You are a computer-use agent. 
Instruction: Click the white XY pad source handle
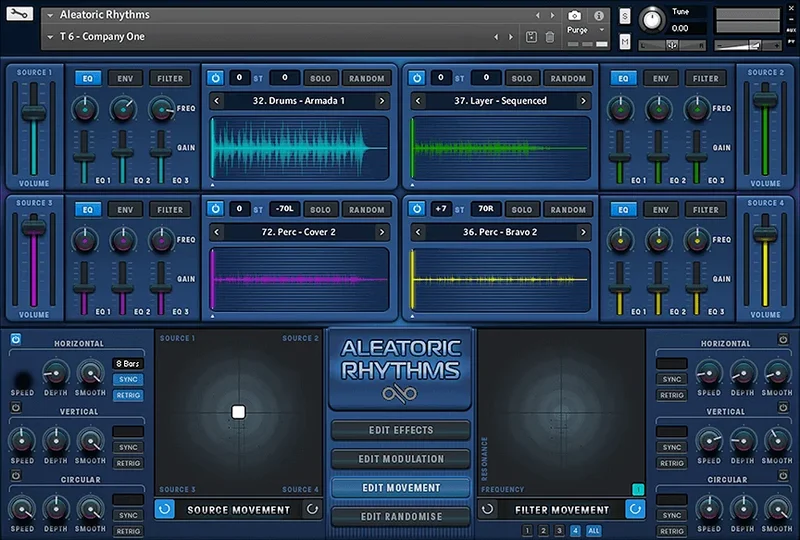coord(238,412)
